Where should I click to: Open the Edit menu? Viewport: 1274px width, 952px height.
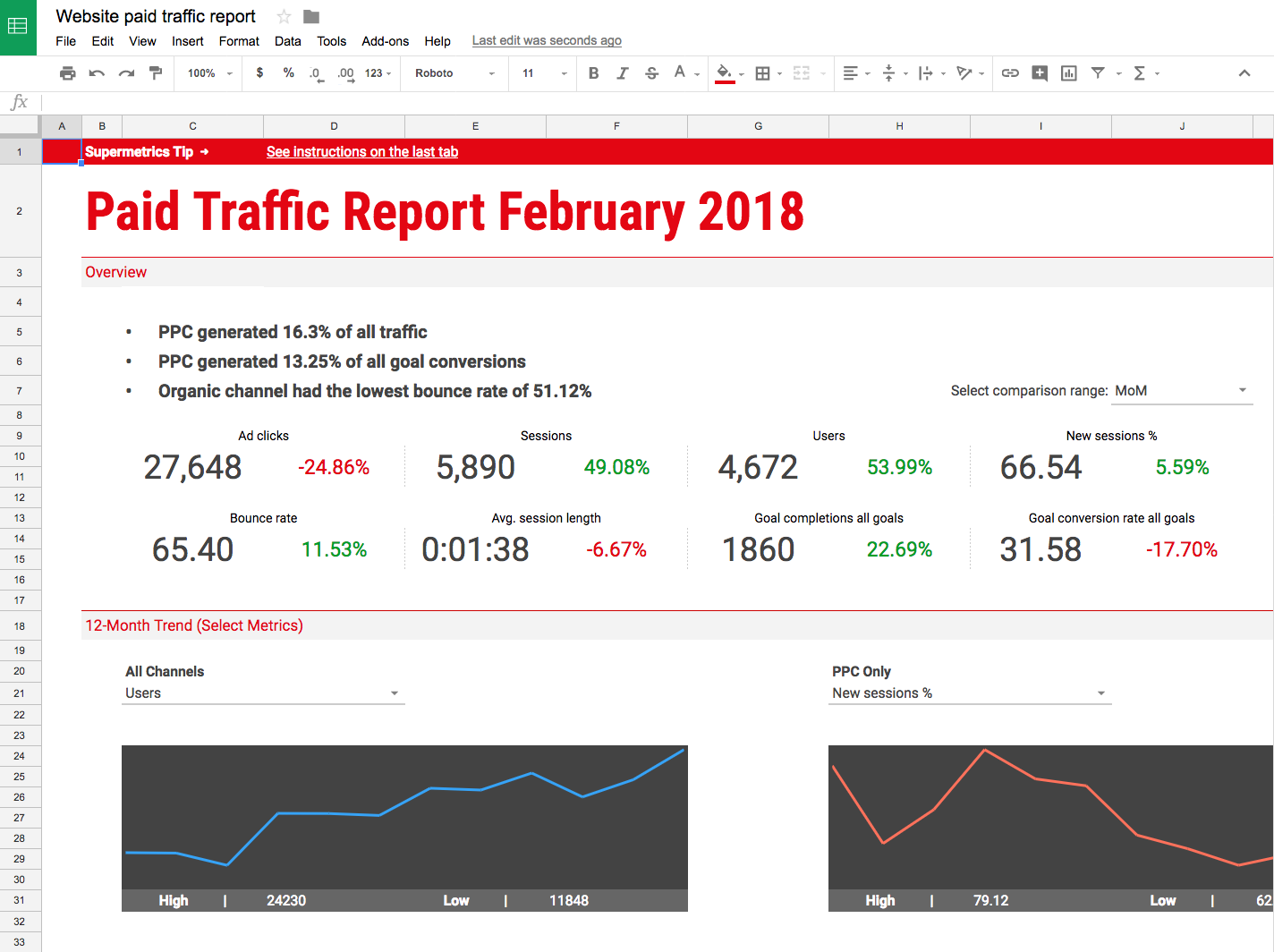coord(103,41)
